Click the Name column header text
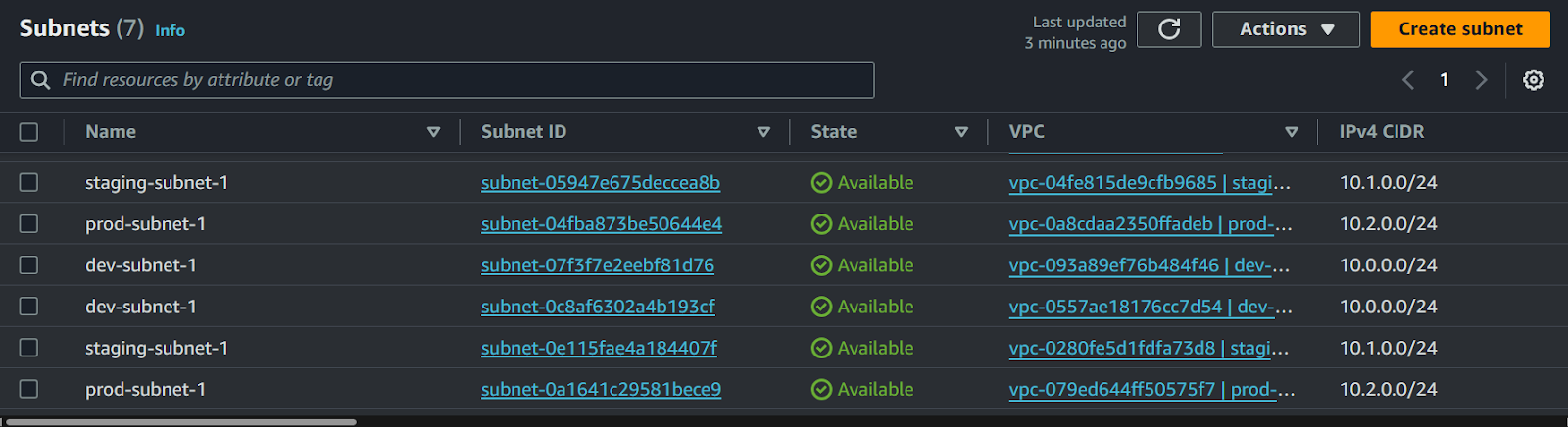 coord(111,132)
